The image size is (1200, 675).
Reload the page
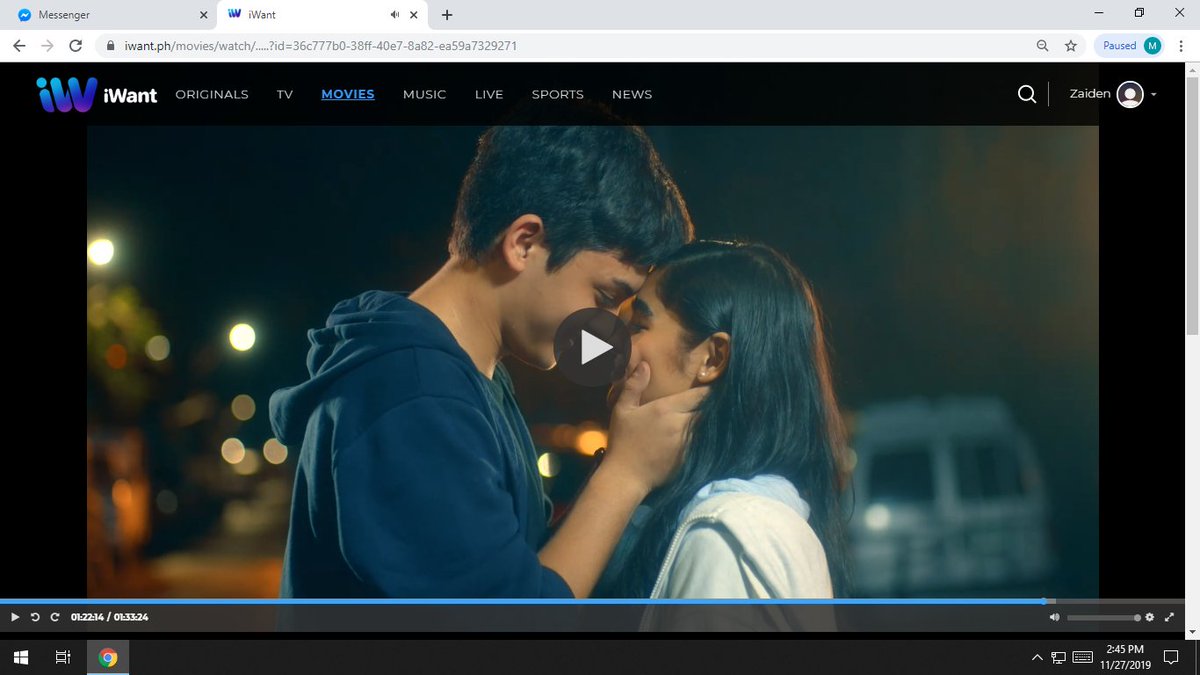[x=75, y=45]
